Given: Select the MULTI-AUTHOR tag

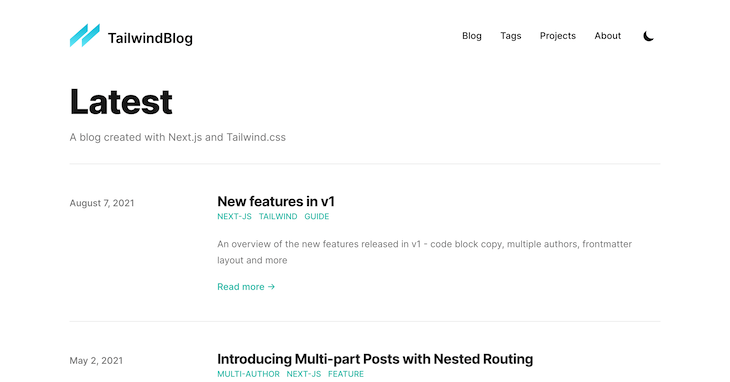Looking at the screenshot, I should tap(248, 374).
